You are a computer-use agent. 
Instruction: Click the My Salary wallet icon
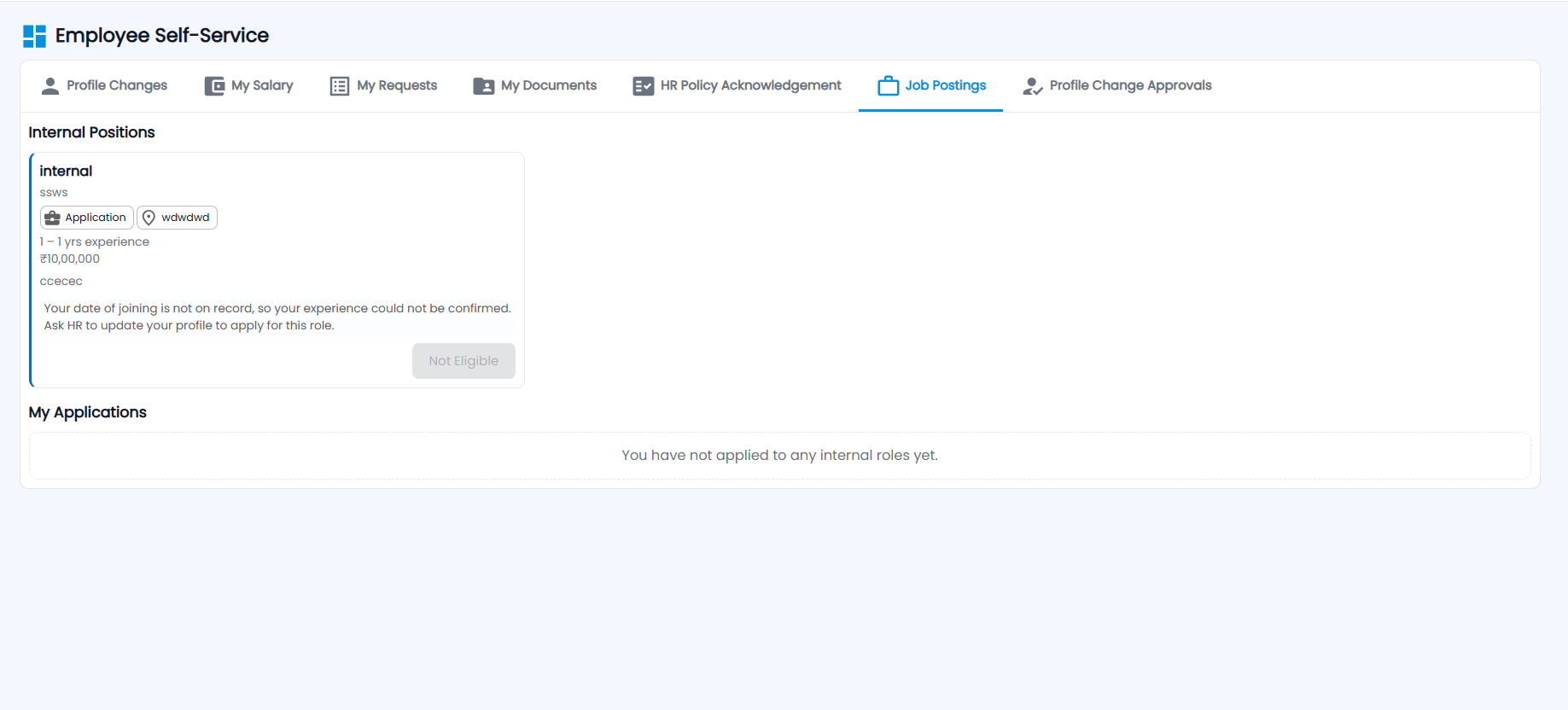pyautogui.click(x=214, y=86)
